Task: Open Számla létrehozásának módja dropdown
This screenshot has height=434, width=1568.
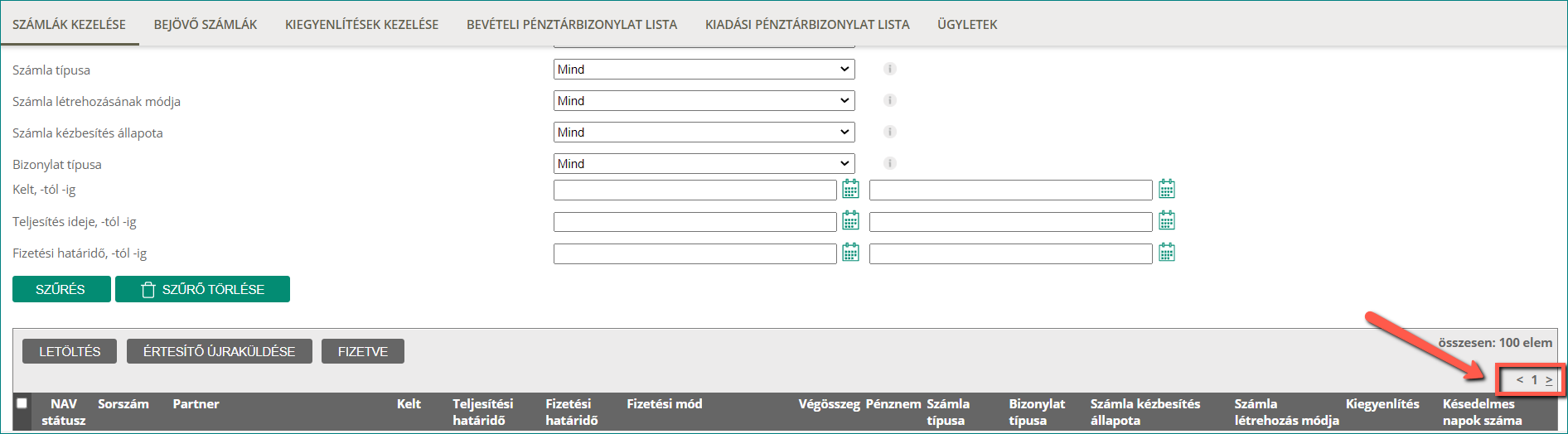Action: pos(704,101)
